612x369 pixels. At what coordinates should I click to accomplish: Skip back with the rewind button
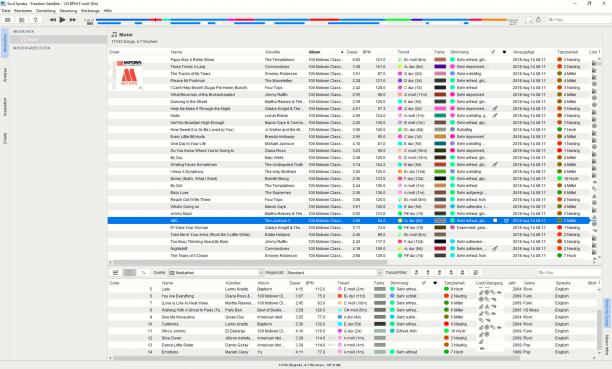coord(53,20)
